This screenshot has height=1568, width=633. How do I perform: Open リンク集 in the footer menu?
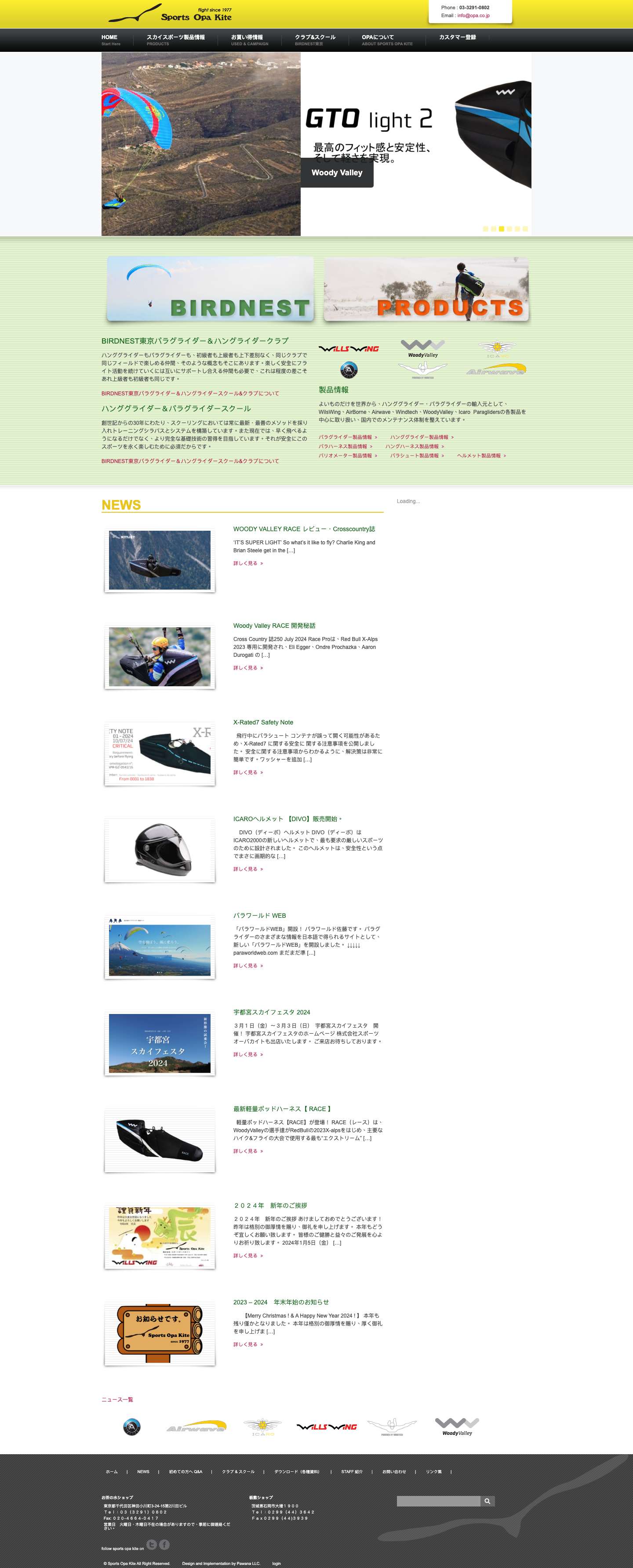click(x=434, y=1472)
